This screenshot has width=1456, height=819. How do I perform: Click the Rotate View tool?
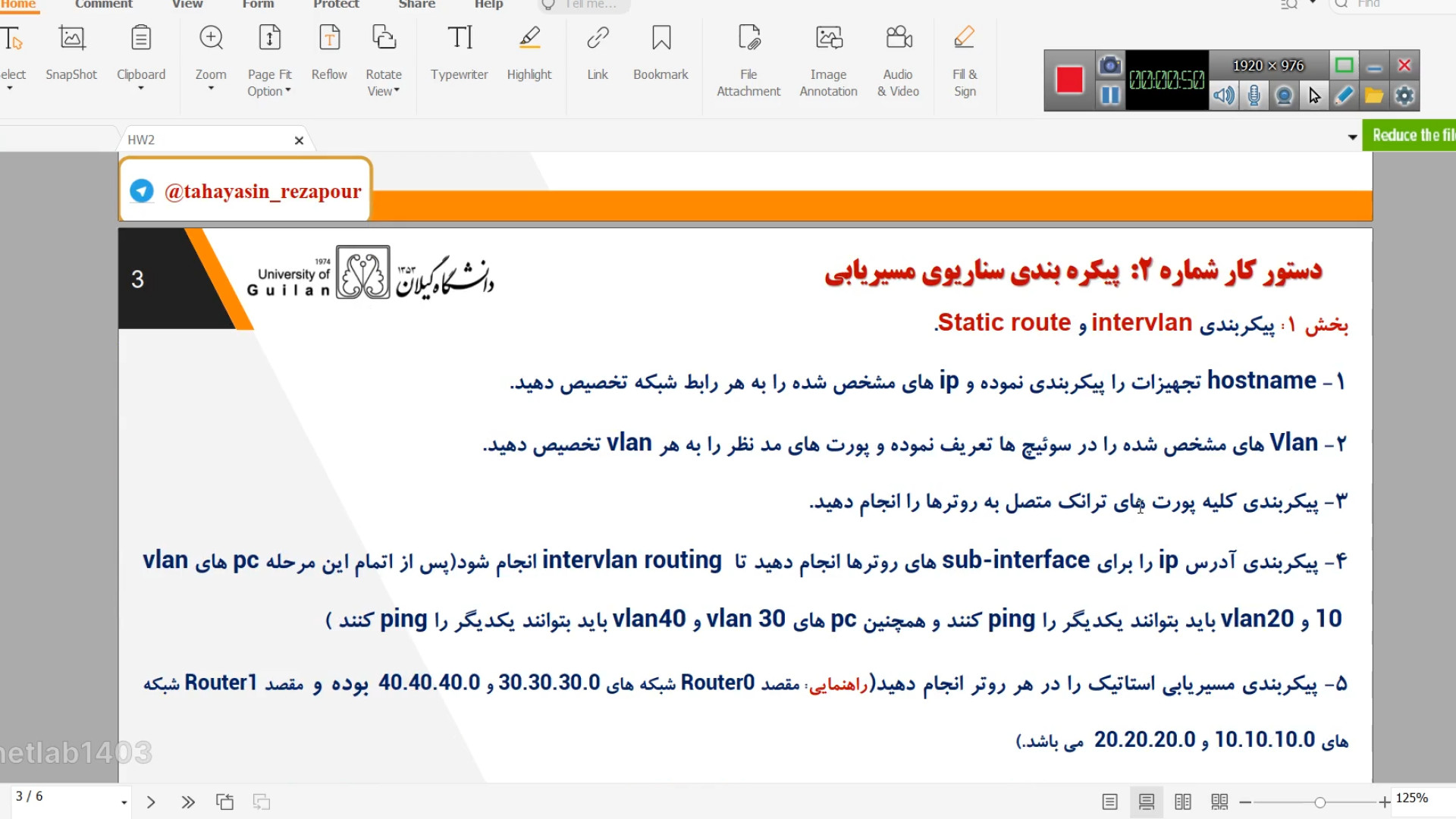click(384, 61)
